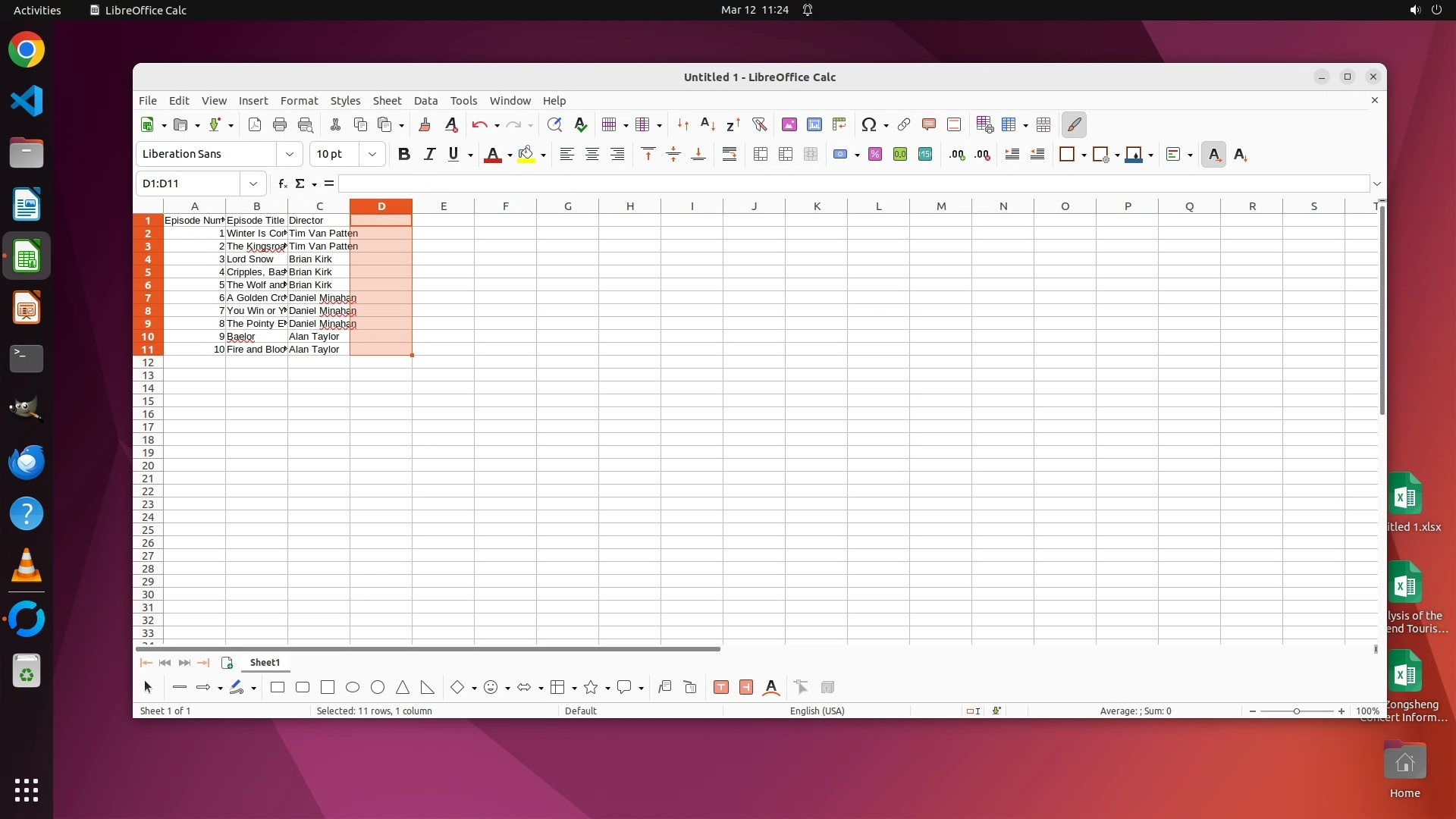The height and width of the screenshot is (819, 1456).
Task: Click the formula input line field
Action: (849, 184)
